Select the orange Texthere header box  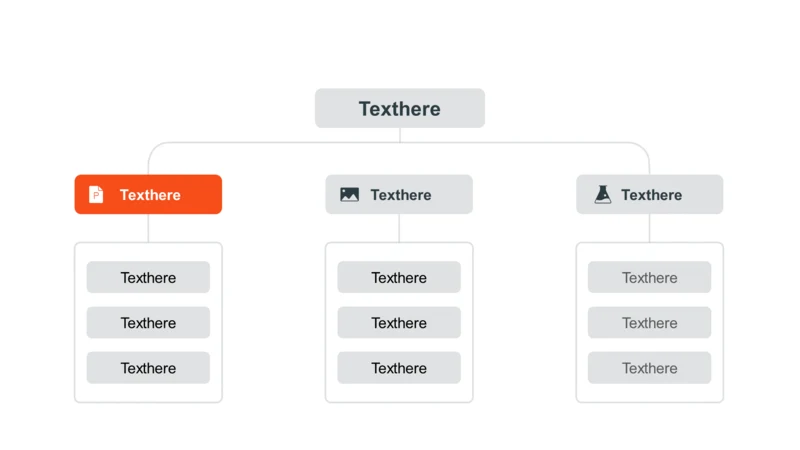pos(148,194)
